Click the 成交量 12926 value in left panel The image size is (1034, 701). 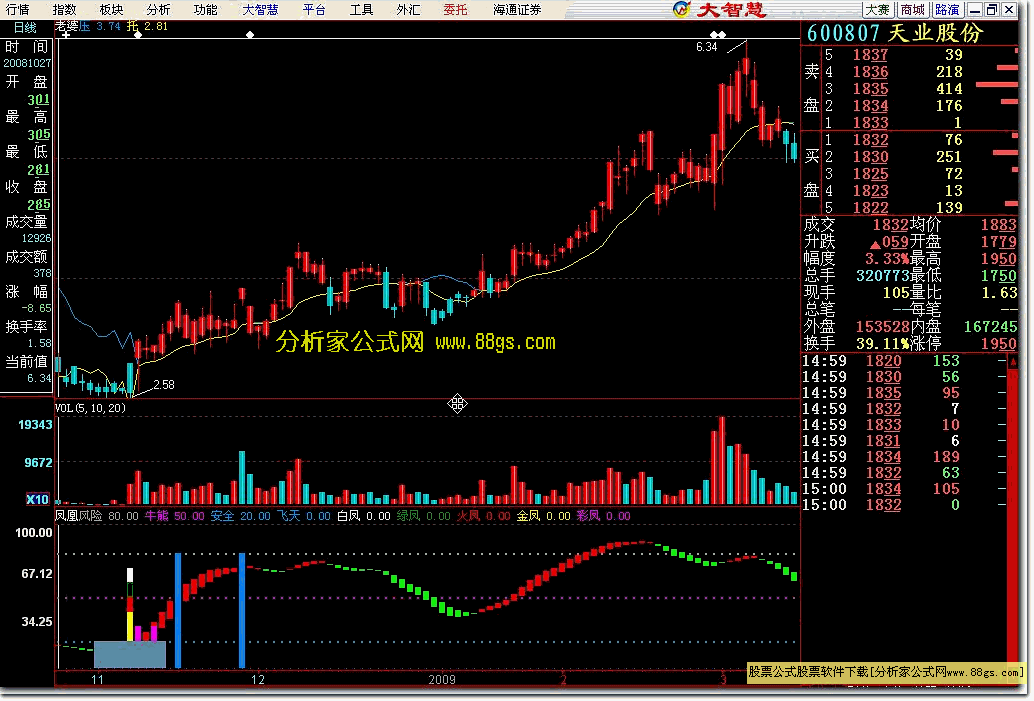point(36,238)
